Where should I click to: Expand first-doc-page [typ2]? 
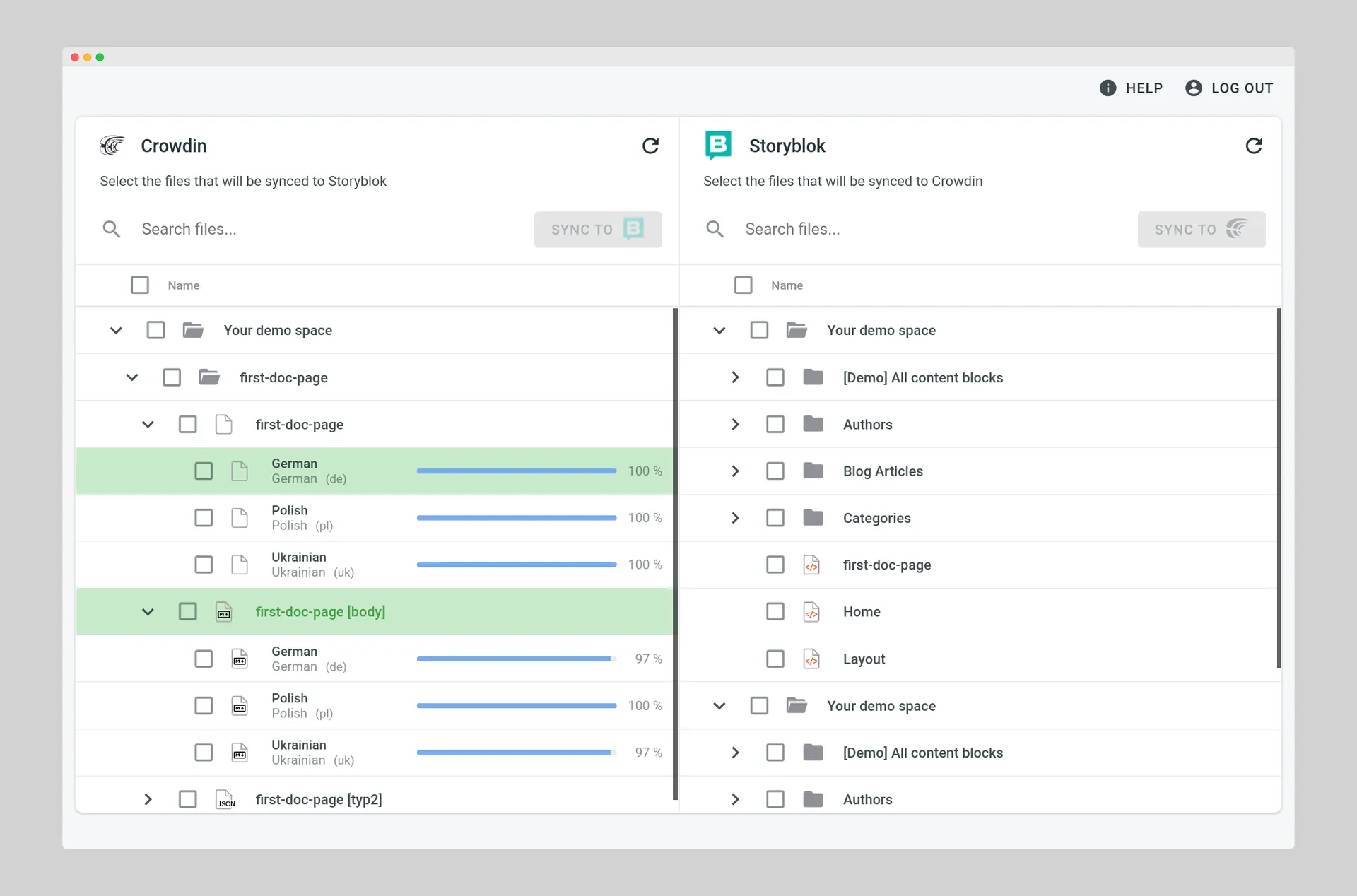[x=148, y=799]
